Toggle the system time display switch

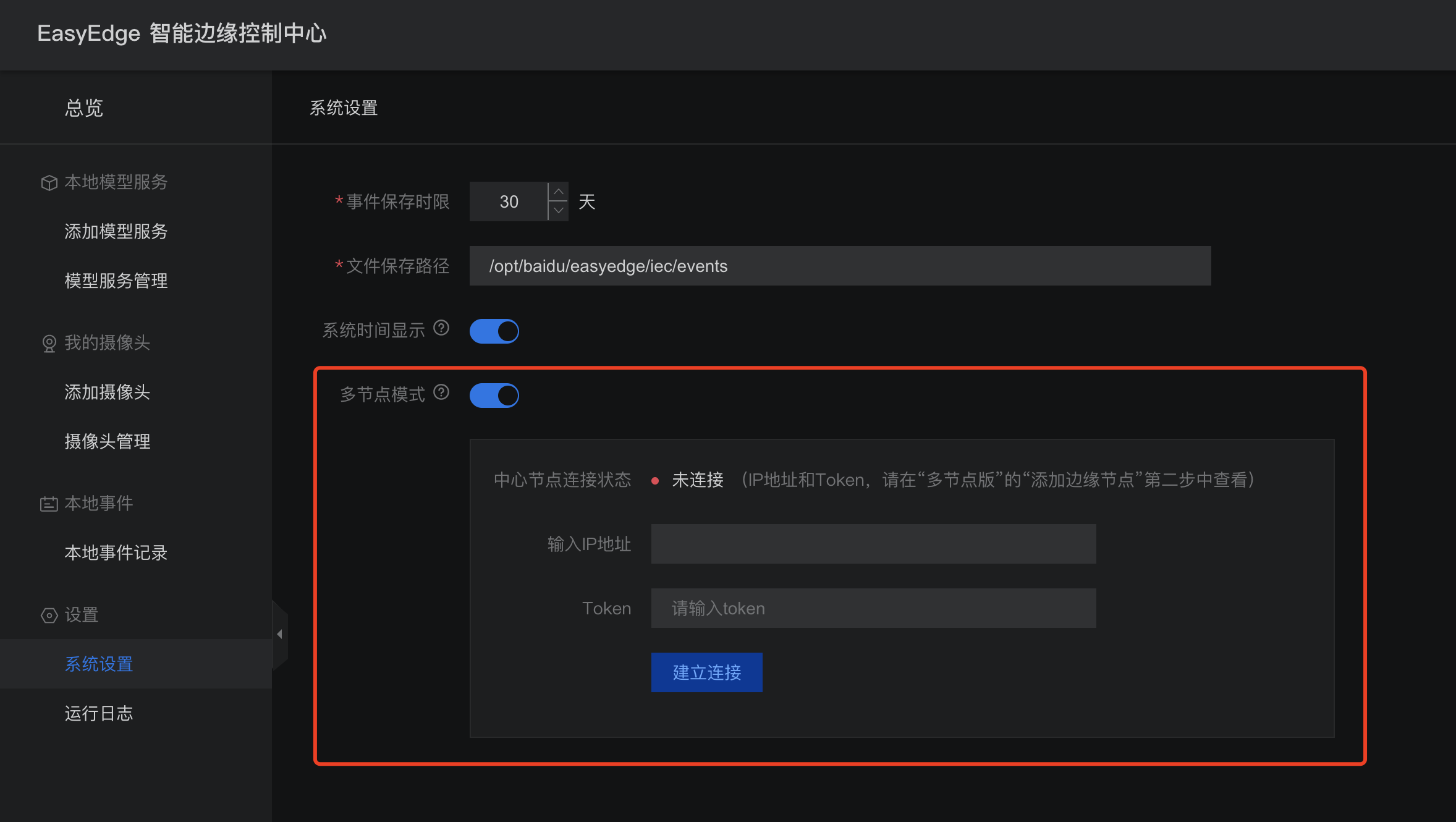coord(494,331)
